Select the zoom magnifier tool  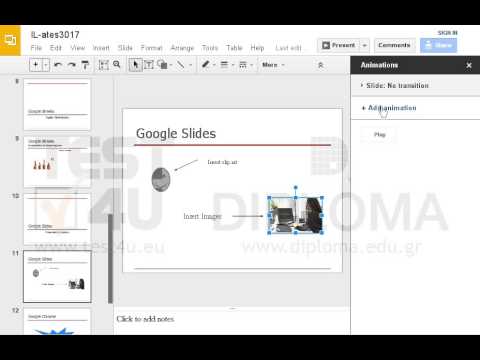click(x=117, y=64)
